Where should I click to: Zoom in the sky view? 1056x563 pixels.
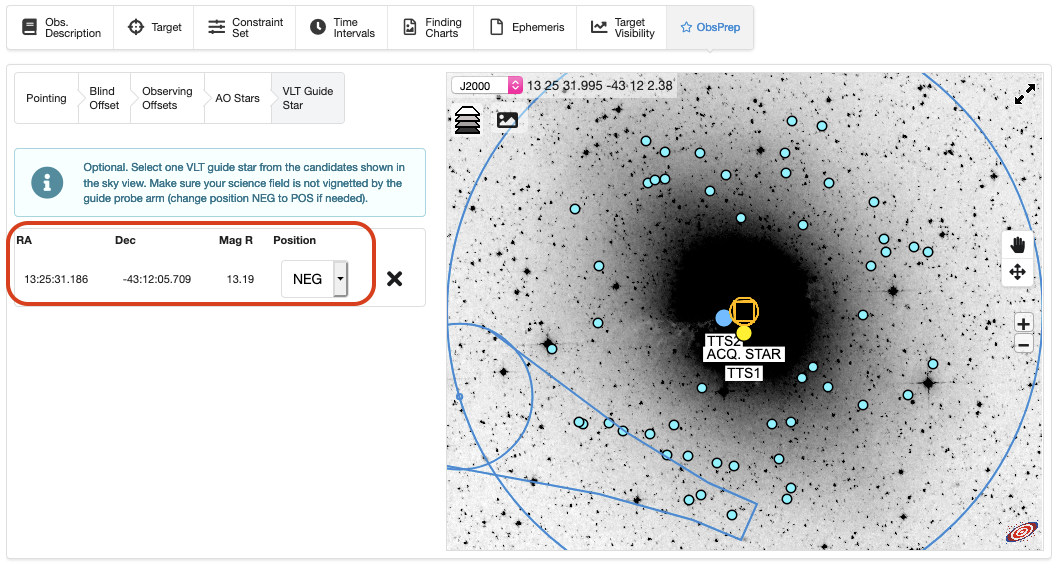pos(1023,324)
